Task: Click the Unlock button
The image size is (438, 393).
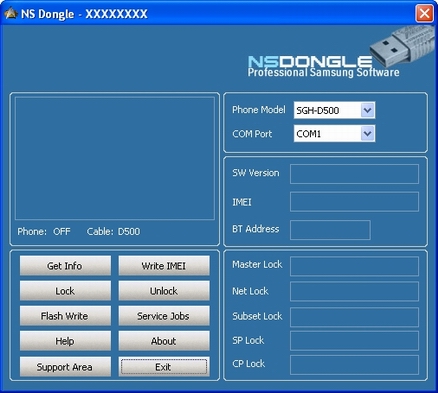Action: 164,291
